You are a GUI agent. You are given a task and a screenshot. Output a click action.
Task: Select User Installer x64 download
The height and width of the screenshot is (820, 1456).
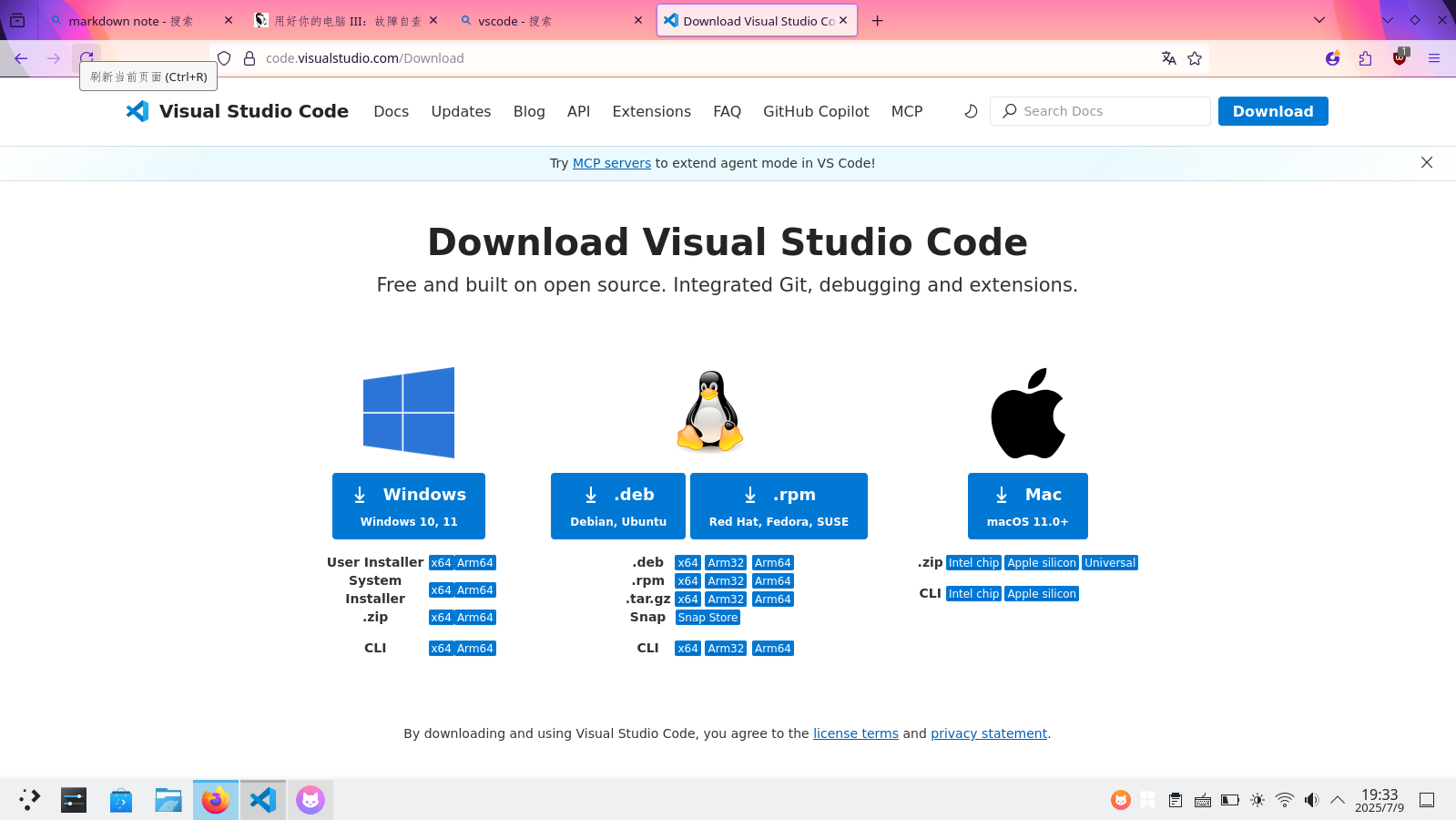(442, 563)
